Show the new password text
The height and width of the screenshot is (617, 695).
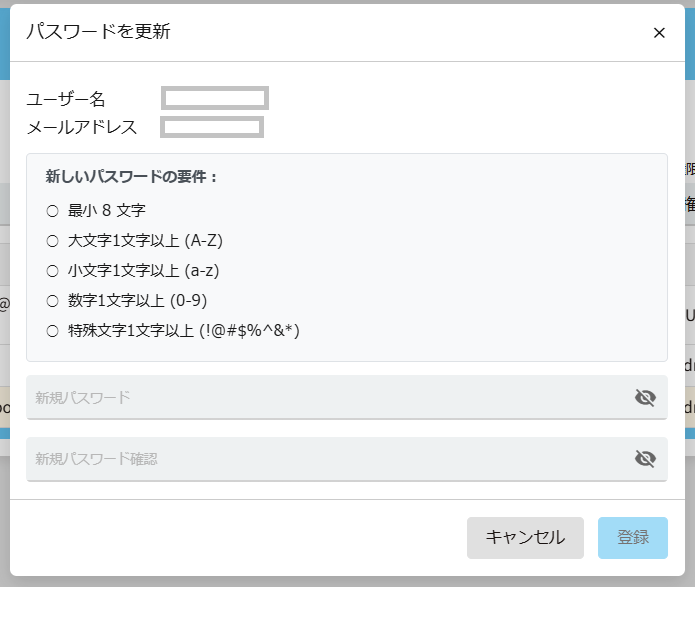coord(645,398)
